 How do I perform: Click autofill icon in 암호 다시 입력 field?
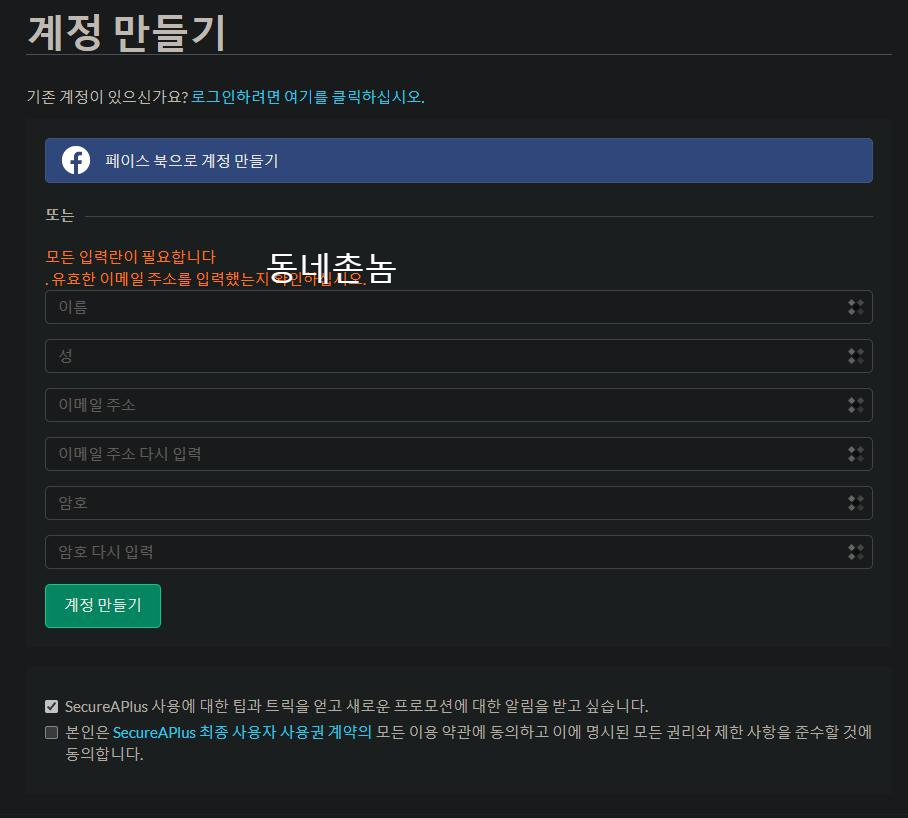[x=855, y=552]
